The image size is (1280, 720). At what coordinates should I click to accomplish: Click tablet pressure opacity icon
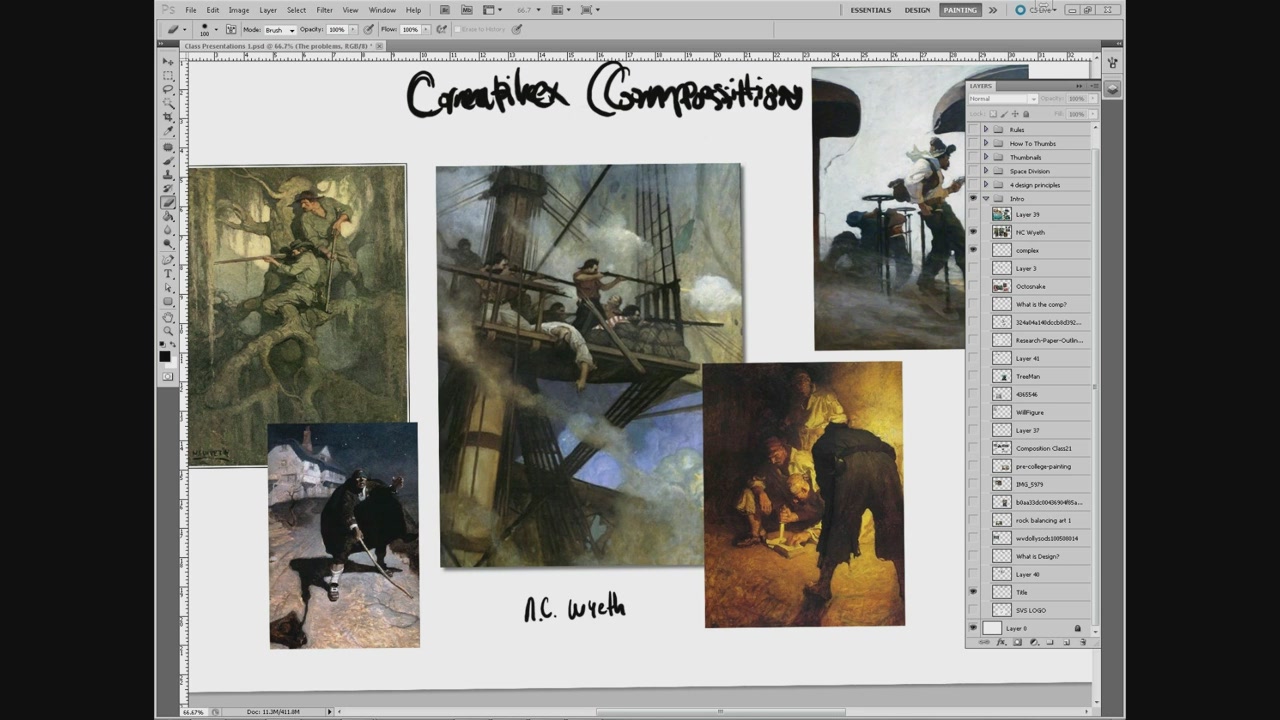coord(368,29)
